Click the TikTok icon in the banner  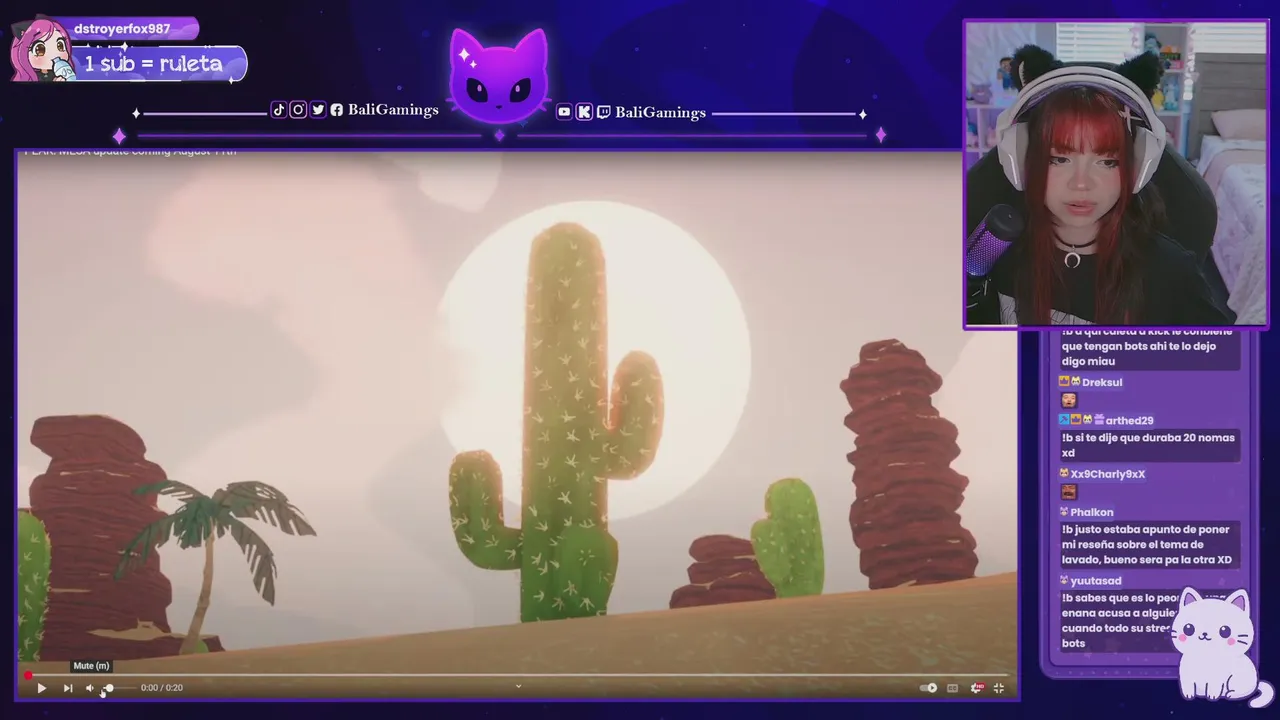click(x=279, y=110)
